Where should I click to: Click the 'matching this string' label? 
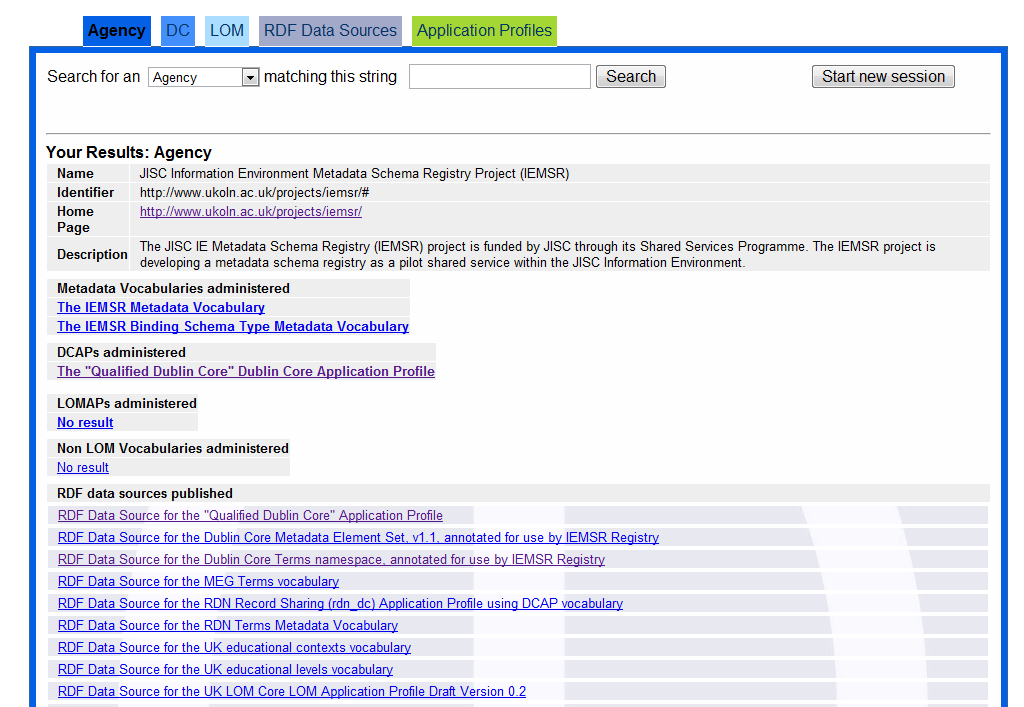(330, 76)
